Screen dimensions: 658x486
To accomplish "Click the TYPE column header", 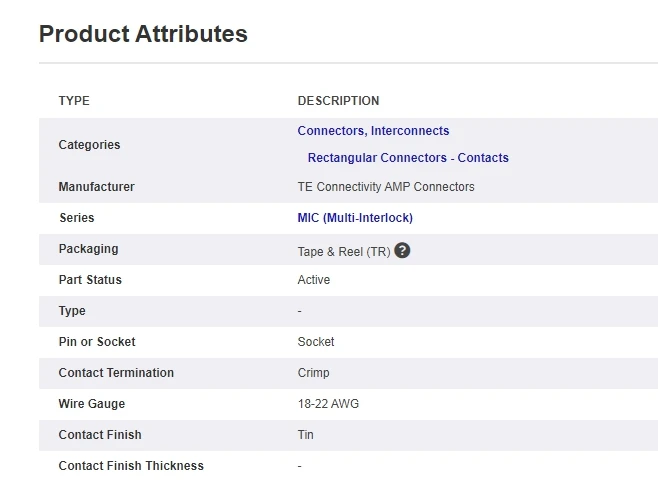I will point(74,101).
